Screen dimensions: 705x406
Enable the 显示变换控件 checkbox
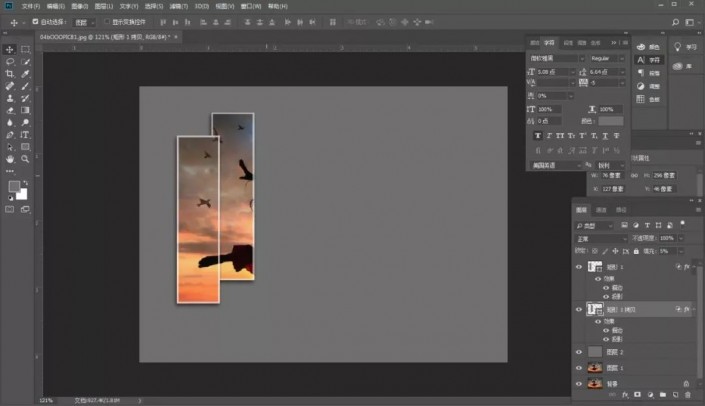[108, 21]
